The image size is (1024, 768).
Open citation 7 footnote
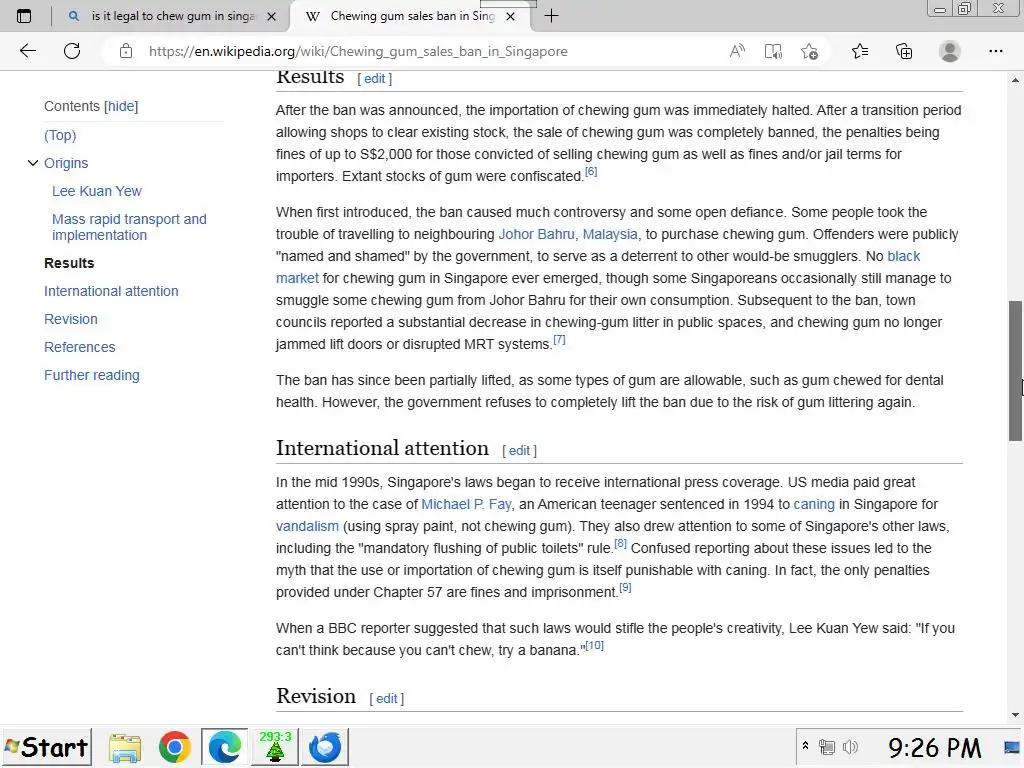click(560, 340)
